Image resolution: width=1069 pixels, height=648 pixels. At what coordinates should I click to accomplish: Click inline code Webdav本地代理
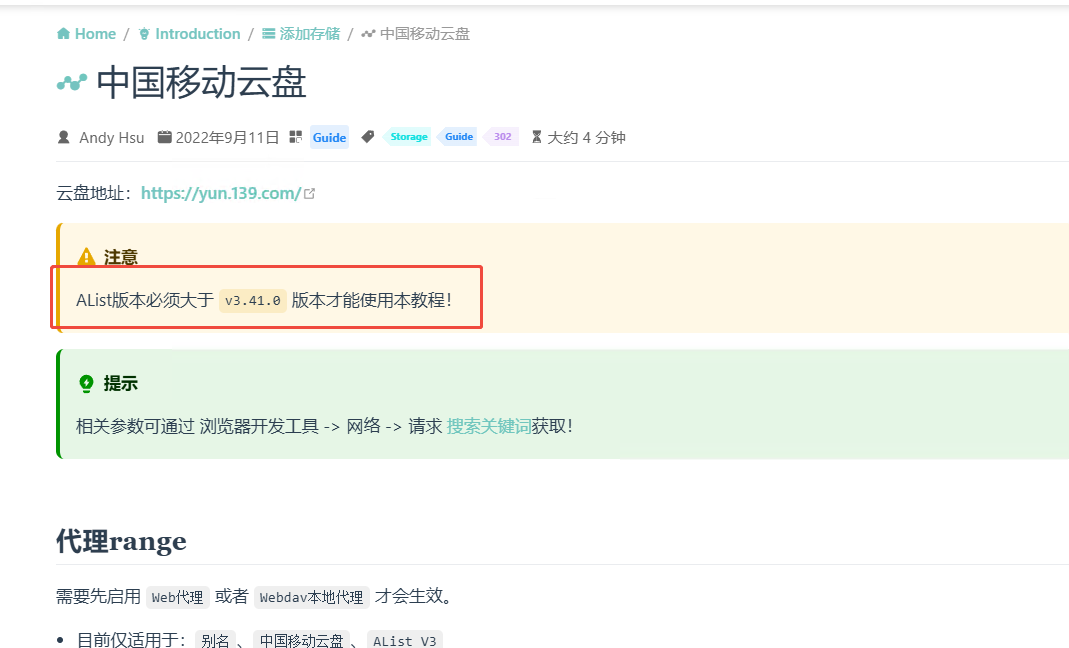coord(312,598)
